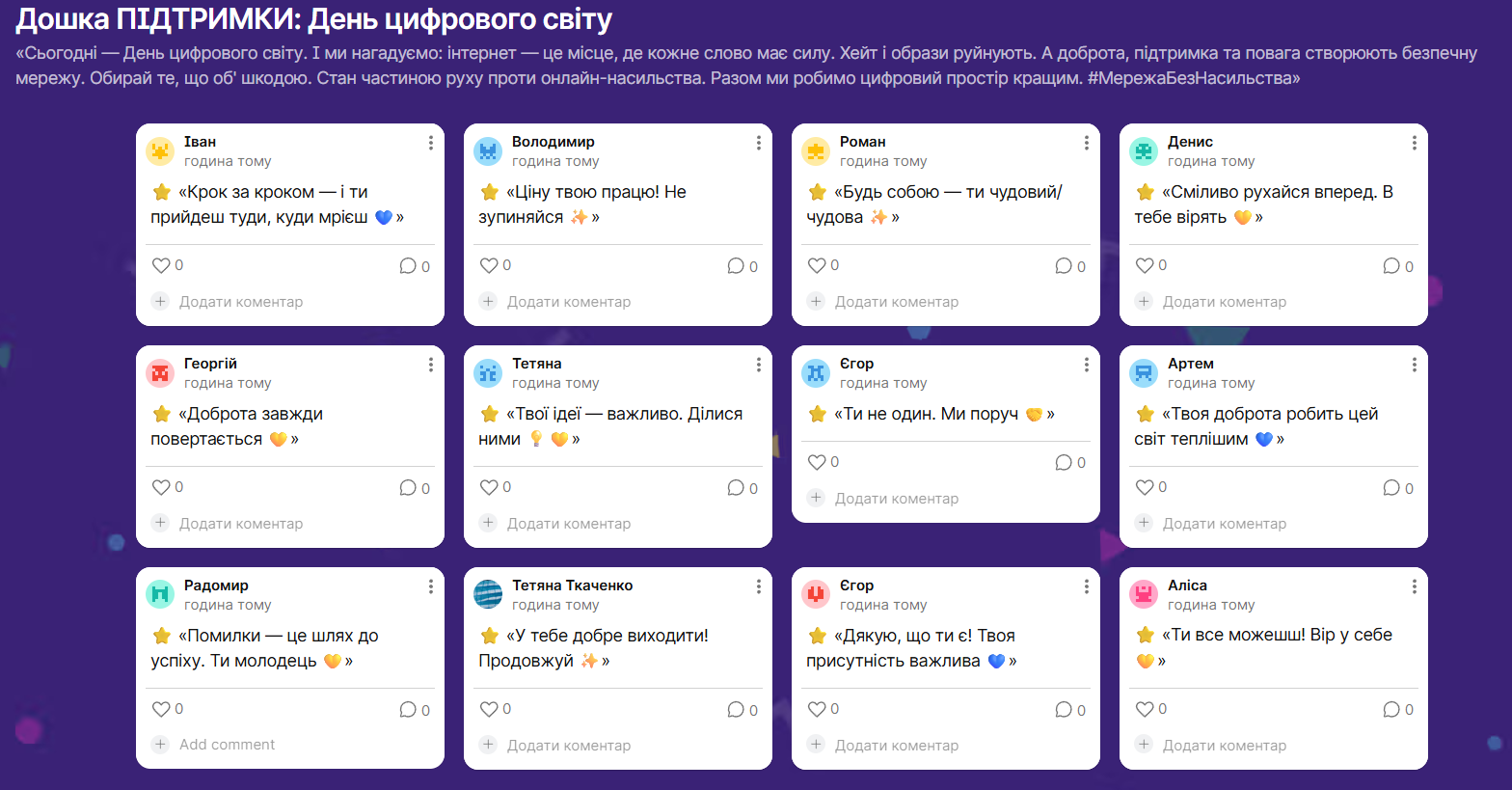This screenshot has width=1512, height=790.
Task: Click the comment bubble icon on Роман's post
Action: (1064, 265)
